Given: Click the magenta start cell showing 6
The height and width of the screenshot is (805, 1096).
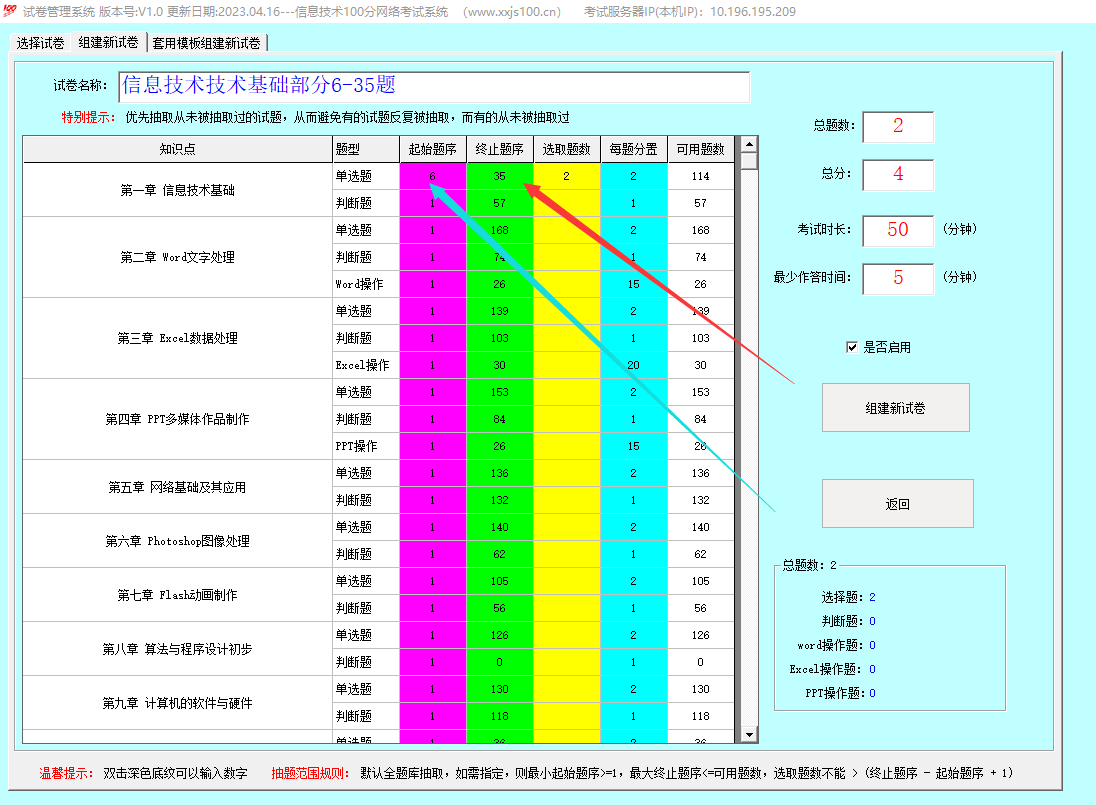Looking at the screenshot, I should (433, 176).
